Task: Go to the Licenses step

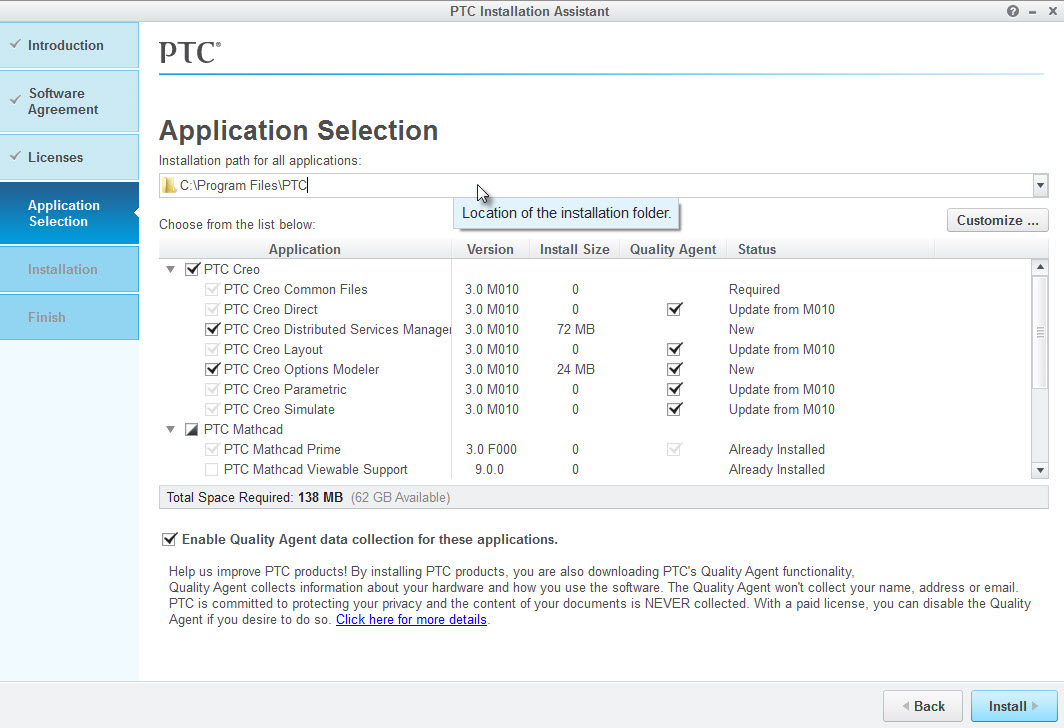Action: 69,157
